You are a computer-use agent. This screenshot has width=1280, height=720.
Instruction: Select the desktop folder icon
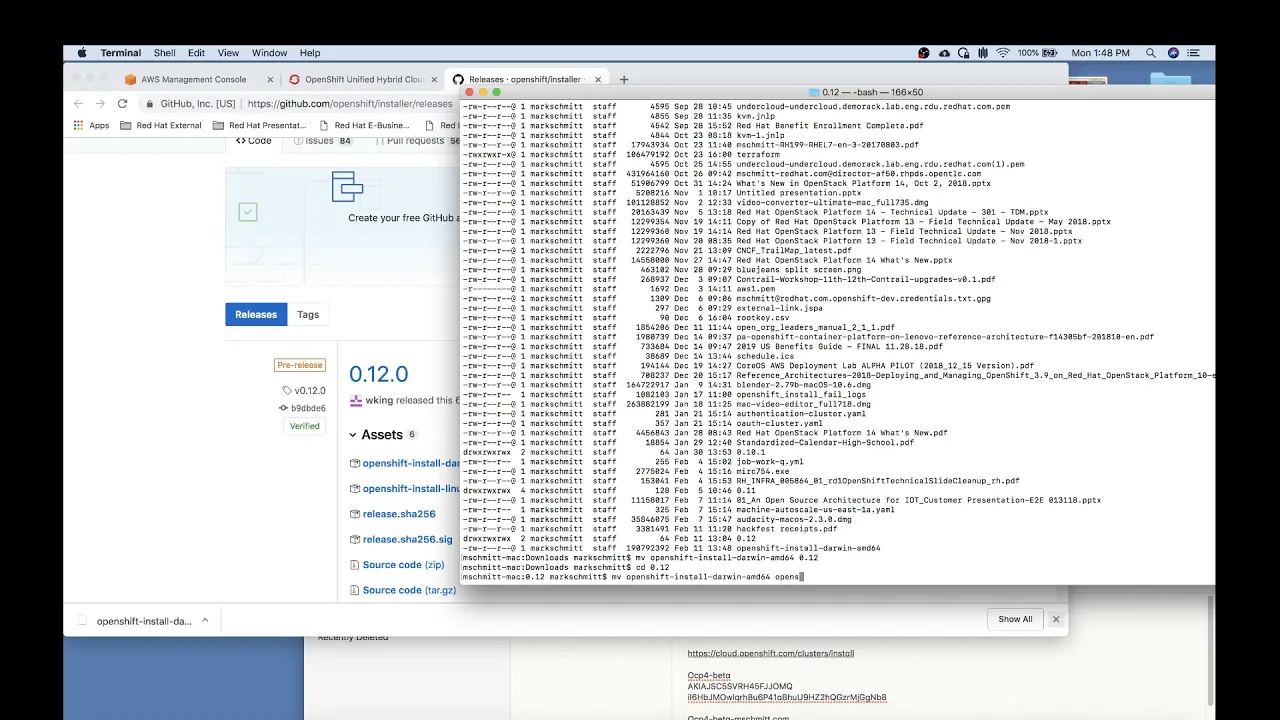point(1170,80)
